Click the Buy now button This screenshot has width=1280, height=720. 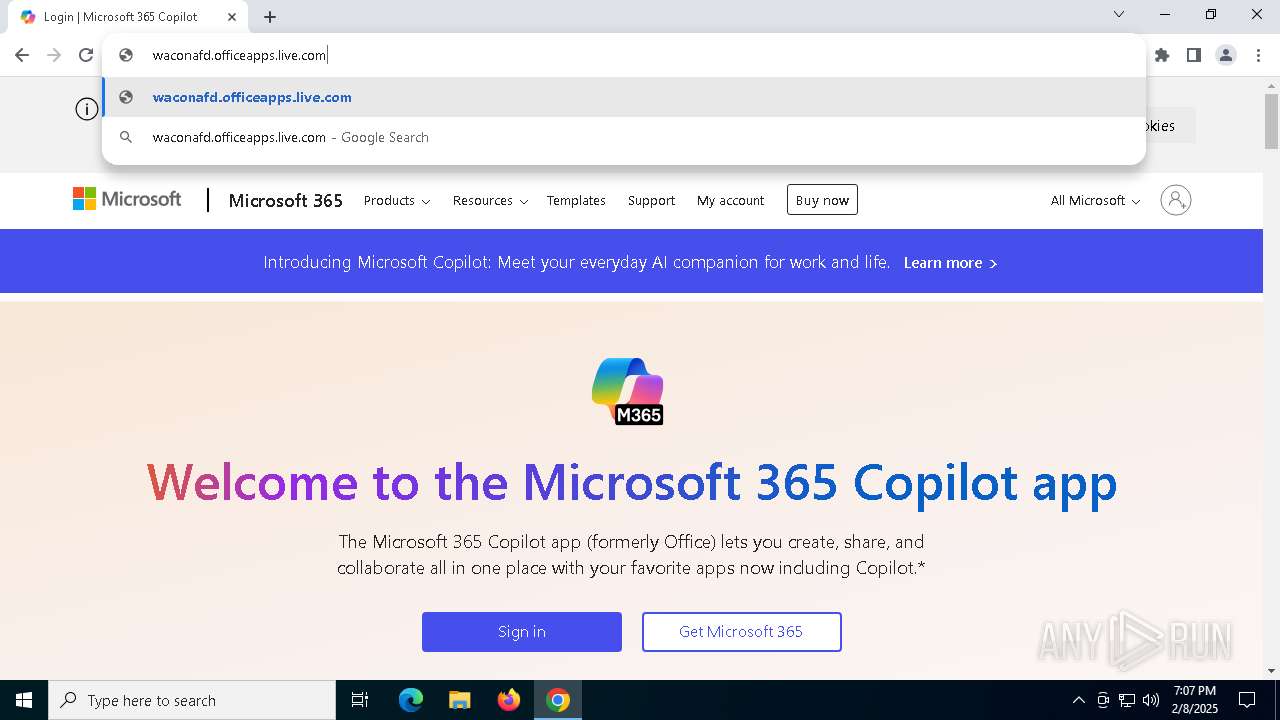[822, 200]
